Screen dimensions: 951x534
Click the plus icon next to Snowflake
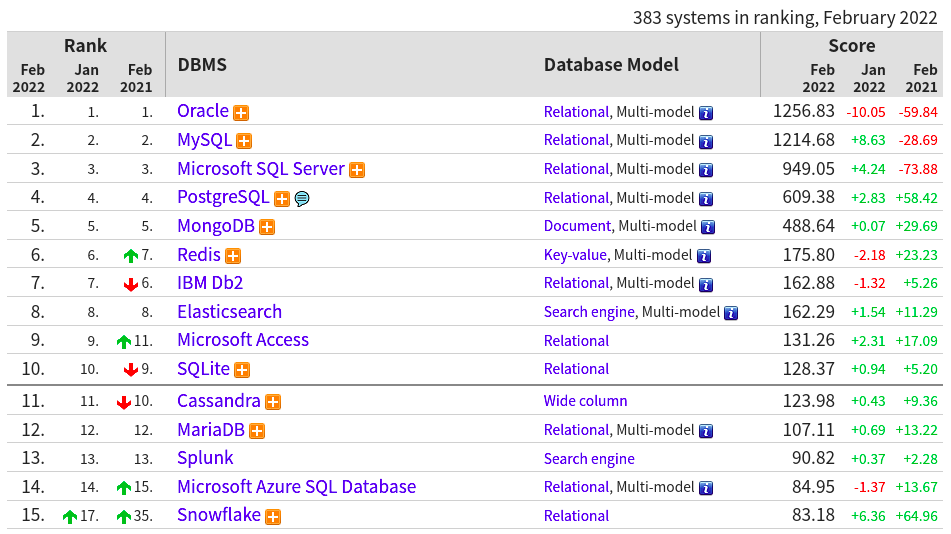pos(274,516)
